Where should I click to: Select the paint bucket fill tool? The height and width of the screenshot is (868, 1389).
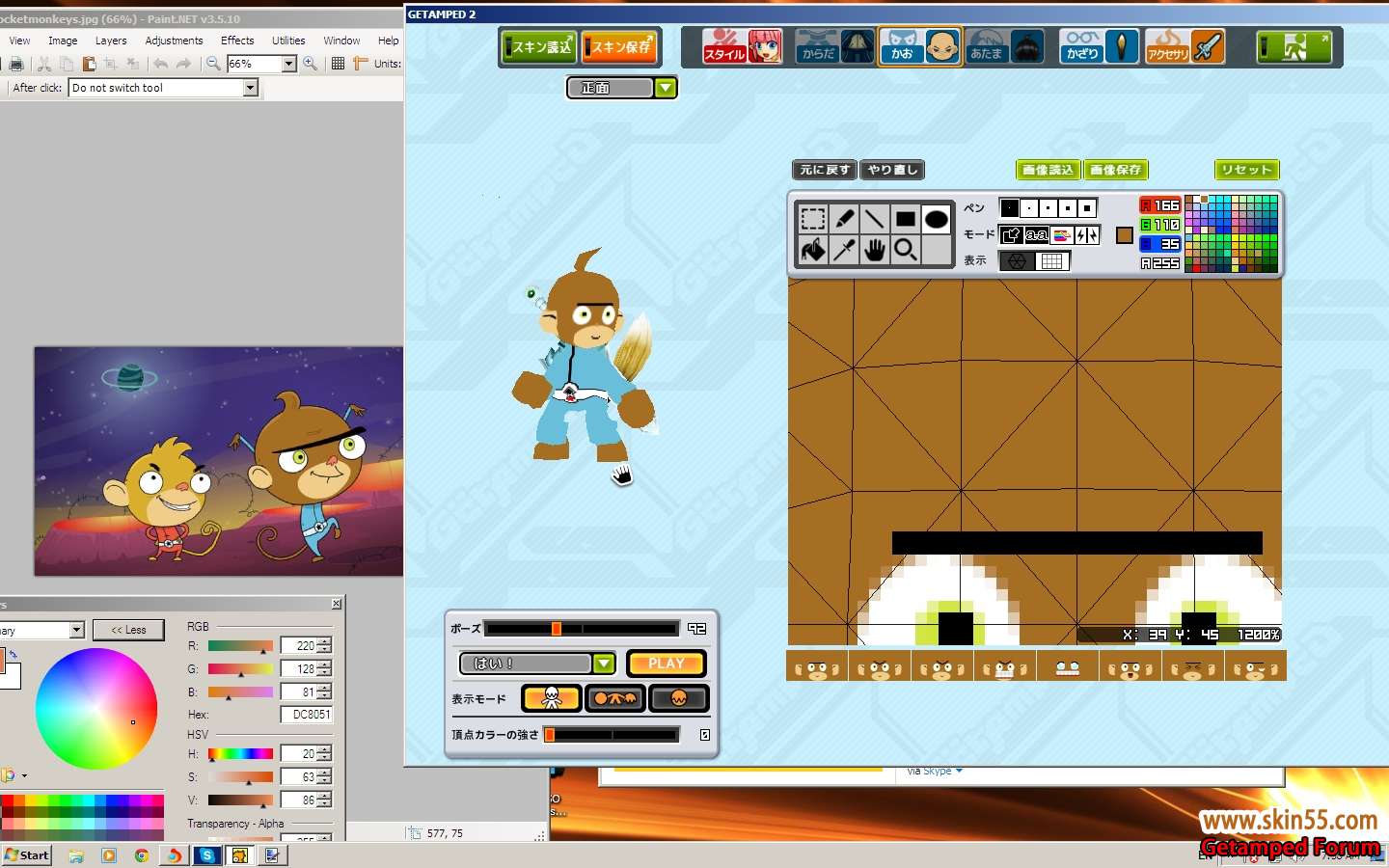point(813,250)
